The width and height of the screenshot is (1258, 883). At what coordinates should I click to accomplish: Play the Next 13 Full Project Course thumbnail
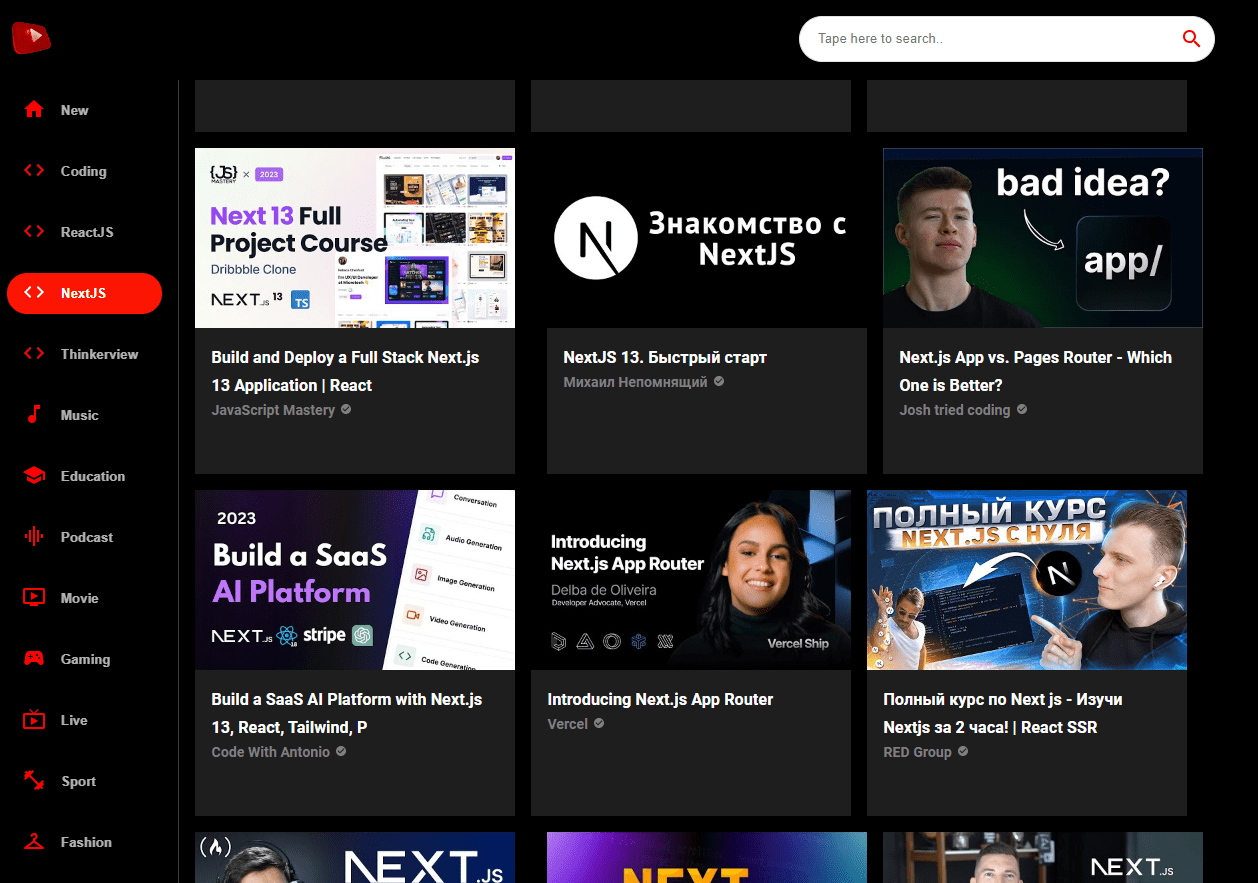point(355,238)
